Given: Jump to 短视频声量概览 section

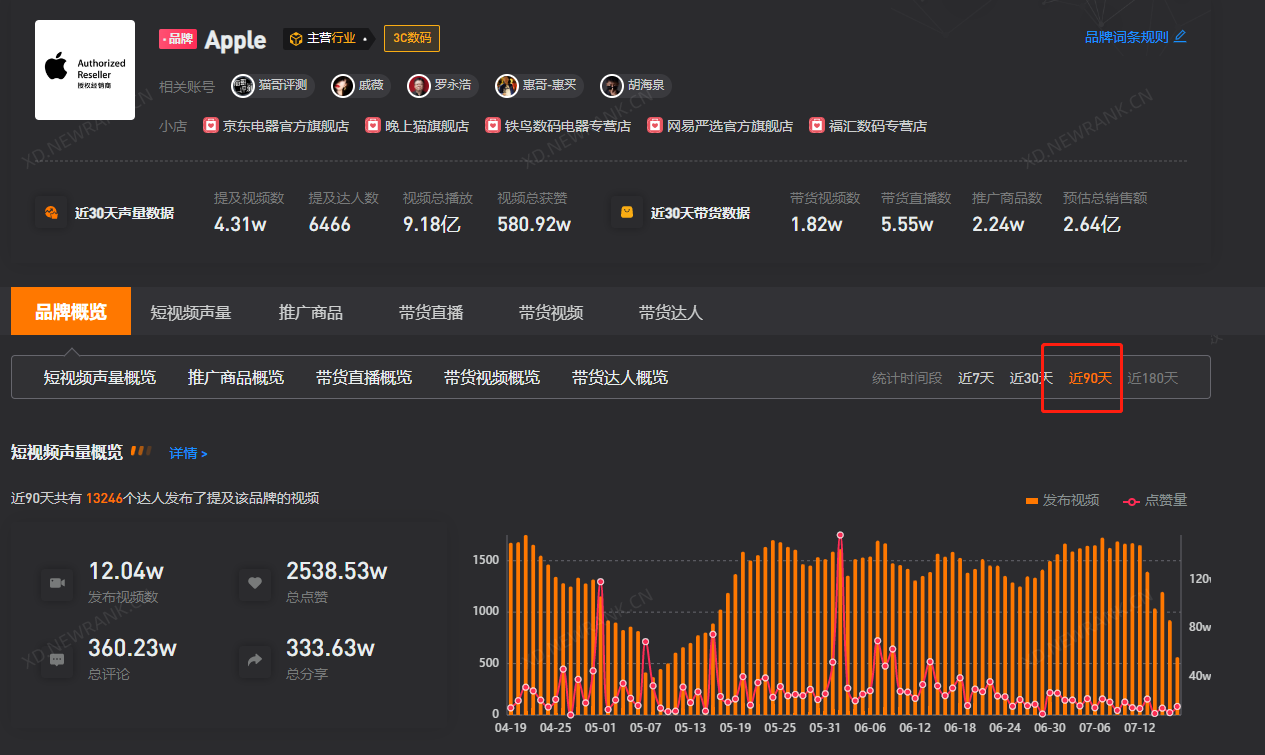Looking at the screenshot, I should (x=100, y=378).
